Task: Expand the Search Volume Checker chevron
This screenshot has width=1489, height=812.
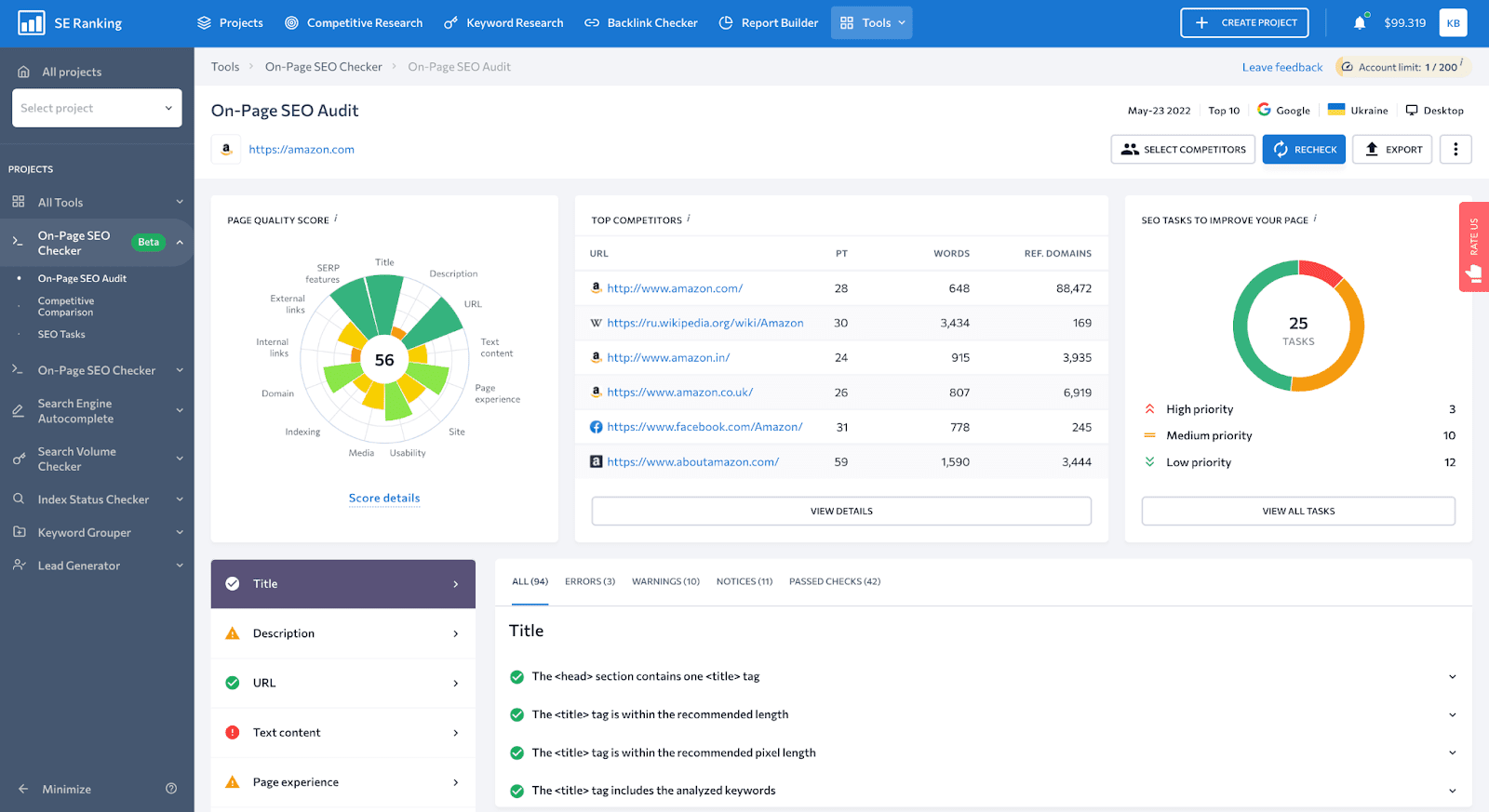Action: (x=180, y=459)
